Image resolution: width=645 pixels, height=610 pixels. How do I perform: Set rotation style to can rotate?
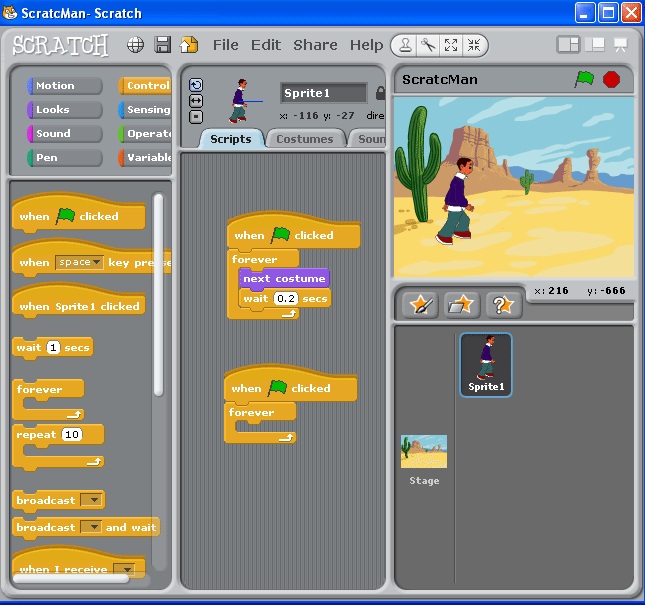click(x=196, y=85)
